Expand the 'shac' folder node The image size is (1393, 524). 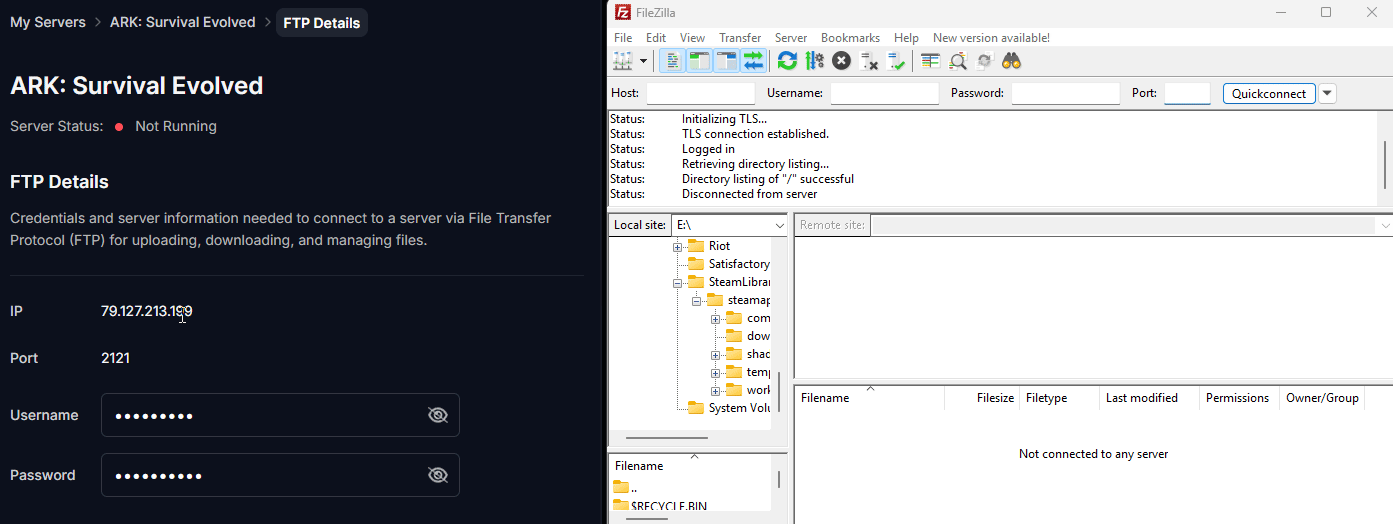pos(715,354)
